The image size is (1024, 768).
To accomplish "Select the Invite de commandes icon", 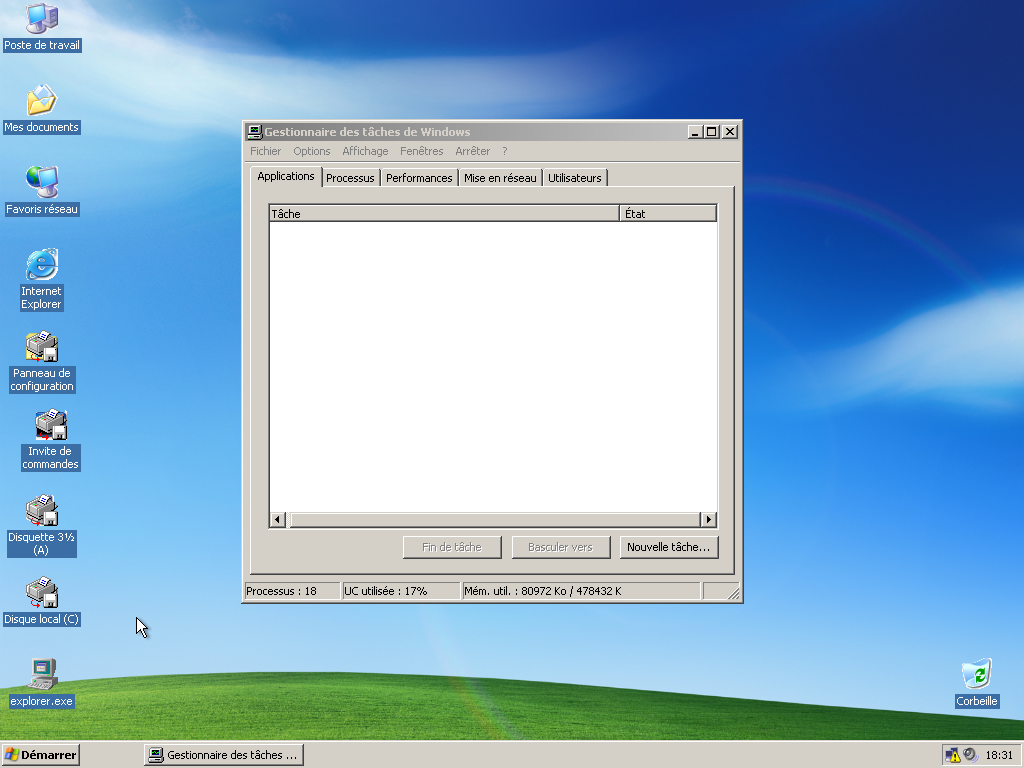I will 50,426.
